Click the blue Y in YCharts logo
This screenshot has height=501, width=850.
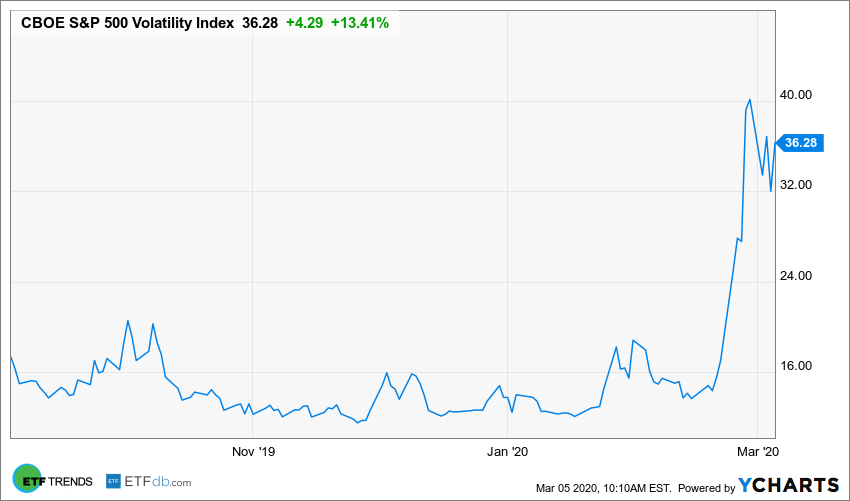click(x=748, y=486)
